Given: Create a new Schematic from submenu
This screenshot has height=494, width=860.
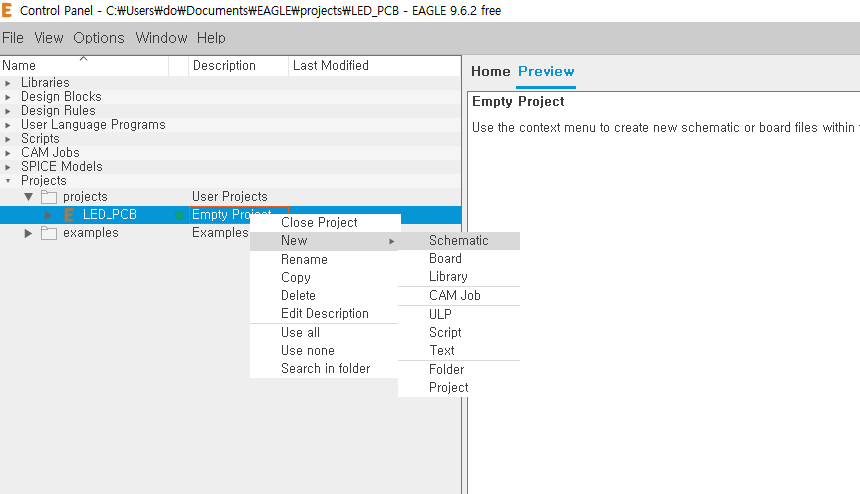Looking at the screenshot, I should tap(459, 241).
